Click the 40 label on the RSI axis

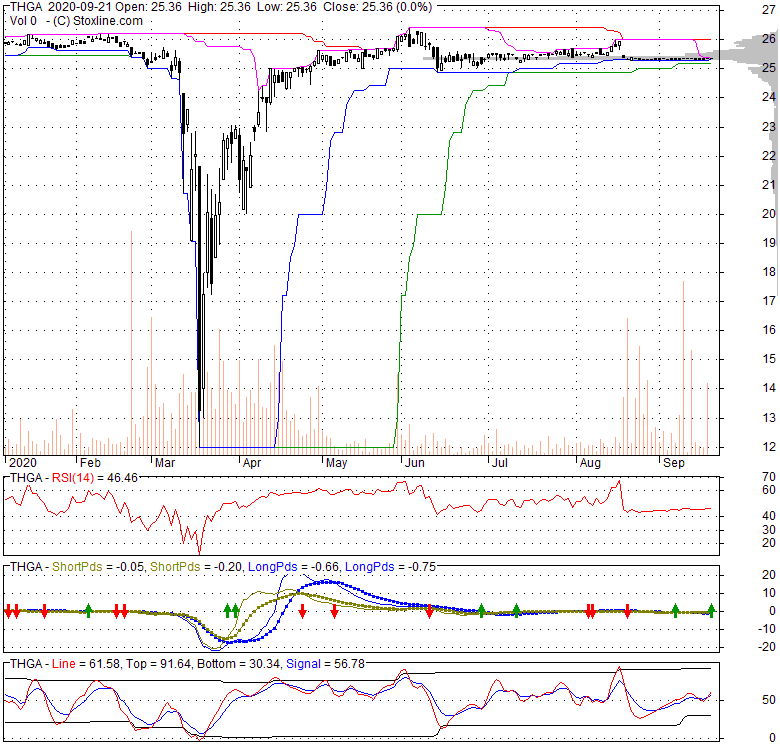[x=769, y=516]
